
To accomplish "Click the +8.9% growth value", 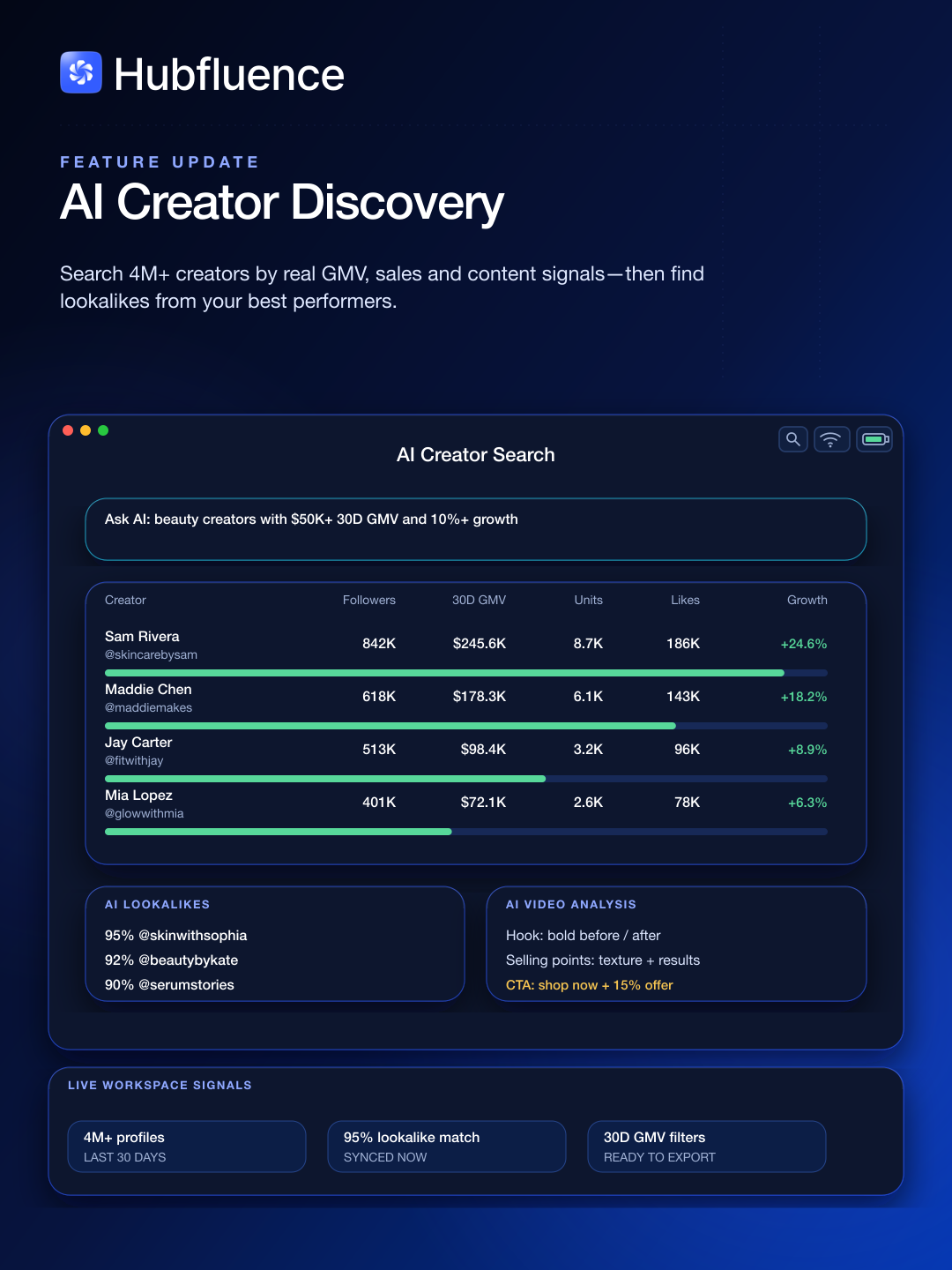I will tap(807, 750).
